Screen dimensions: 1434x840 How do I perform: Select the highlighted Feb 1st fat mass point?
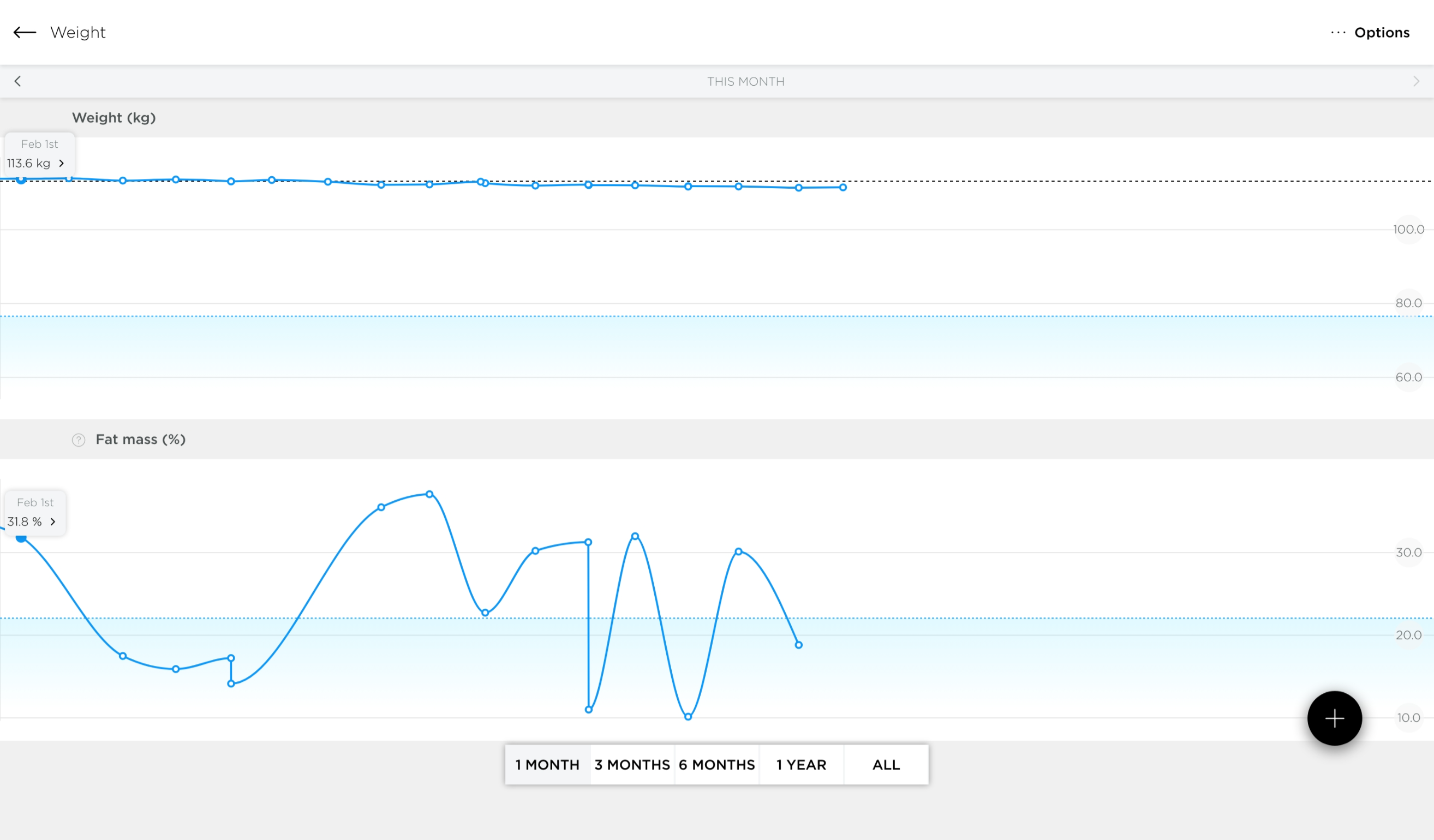click(x=21, y=537)
